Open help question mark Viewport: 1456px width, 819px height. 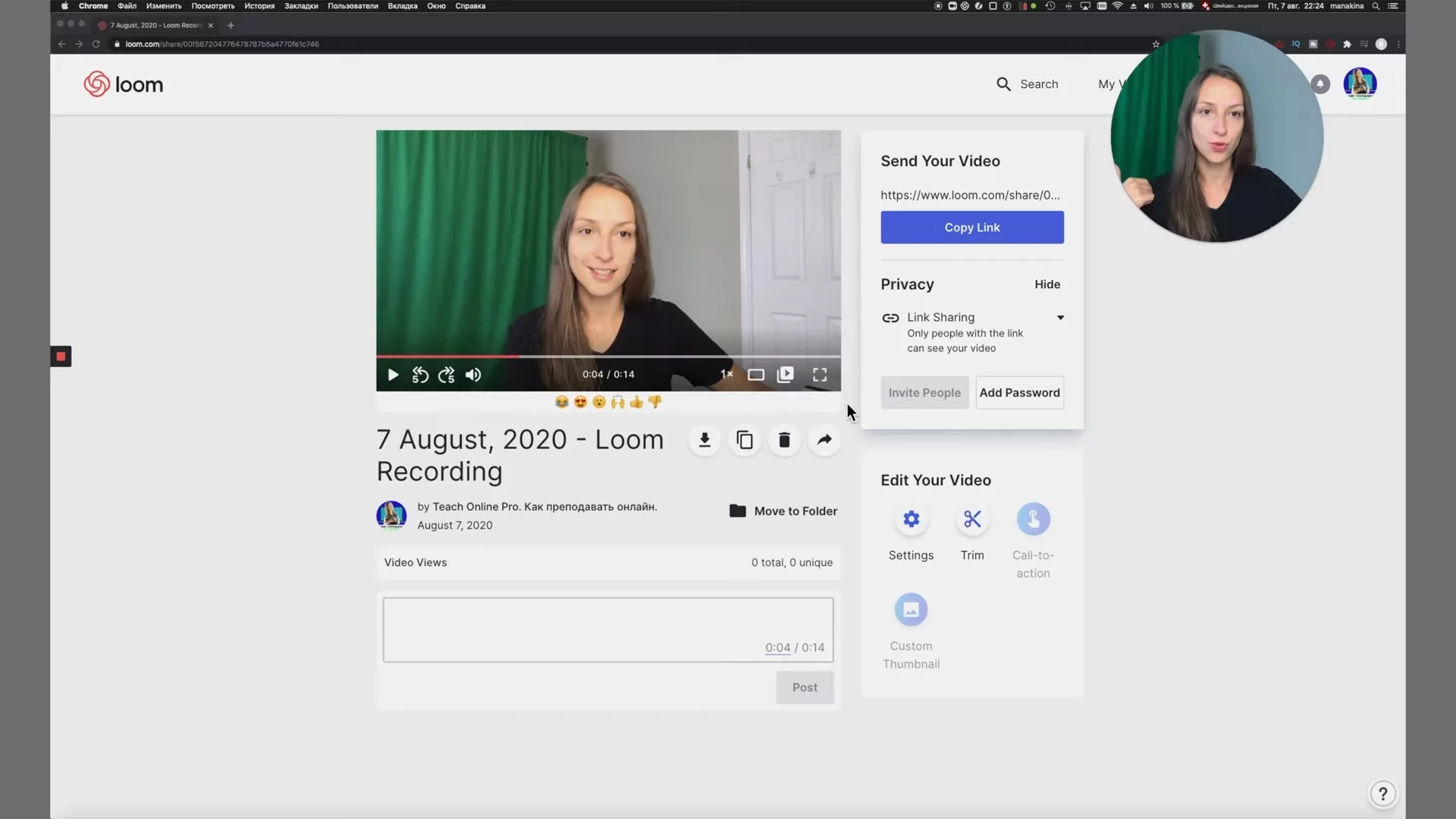click(x=1382, y=794)
